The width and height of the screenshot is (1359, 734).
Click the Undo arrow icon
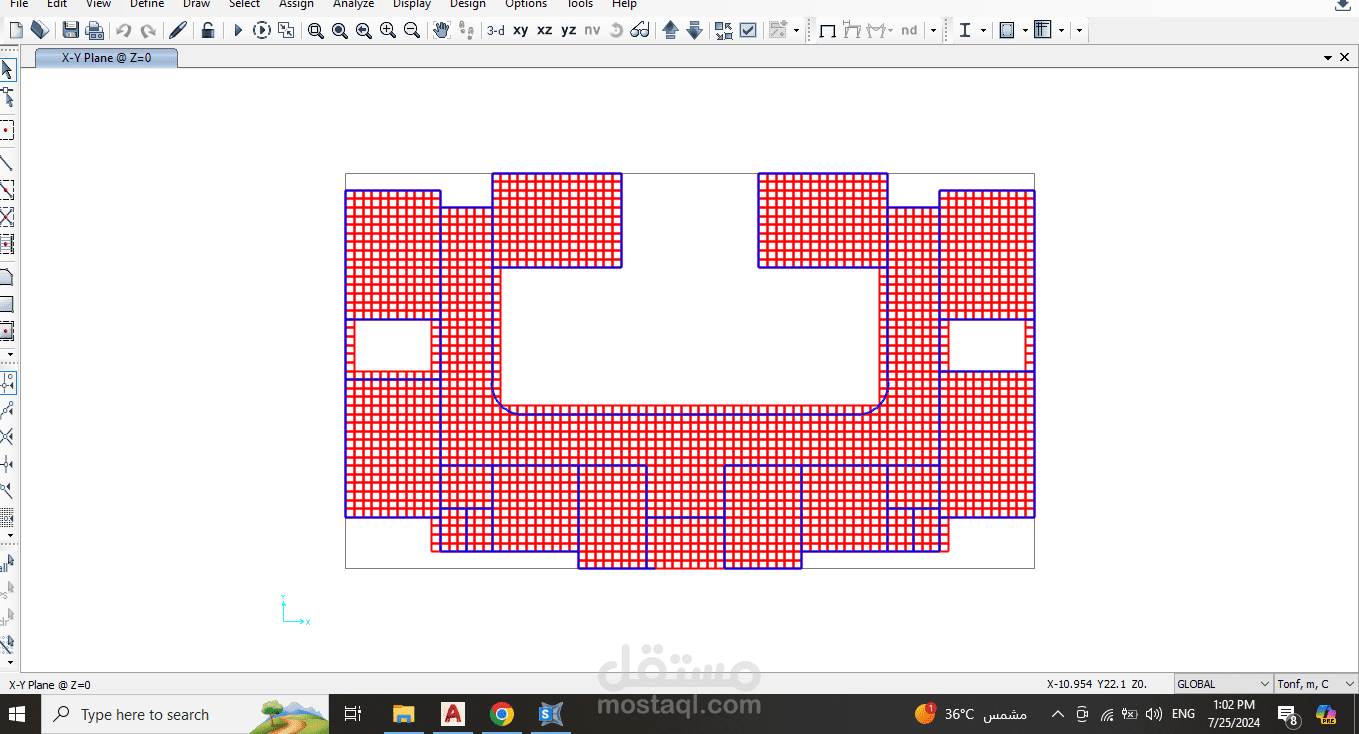click(x=123, y=31)
